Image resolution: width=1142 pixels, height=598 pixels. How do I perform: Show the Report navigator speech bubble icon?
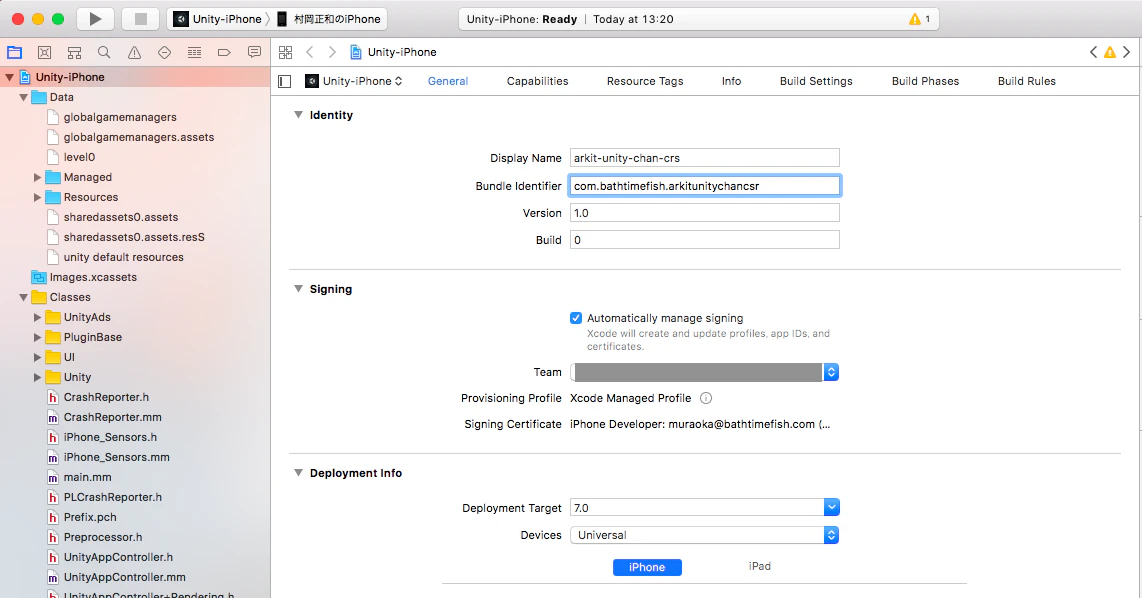tap(254, 52)
